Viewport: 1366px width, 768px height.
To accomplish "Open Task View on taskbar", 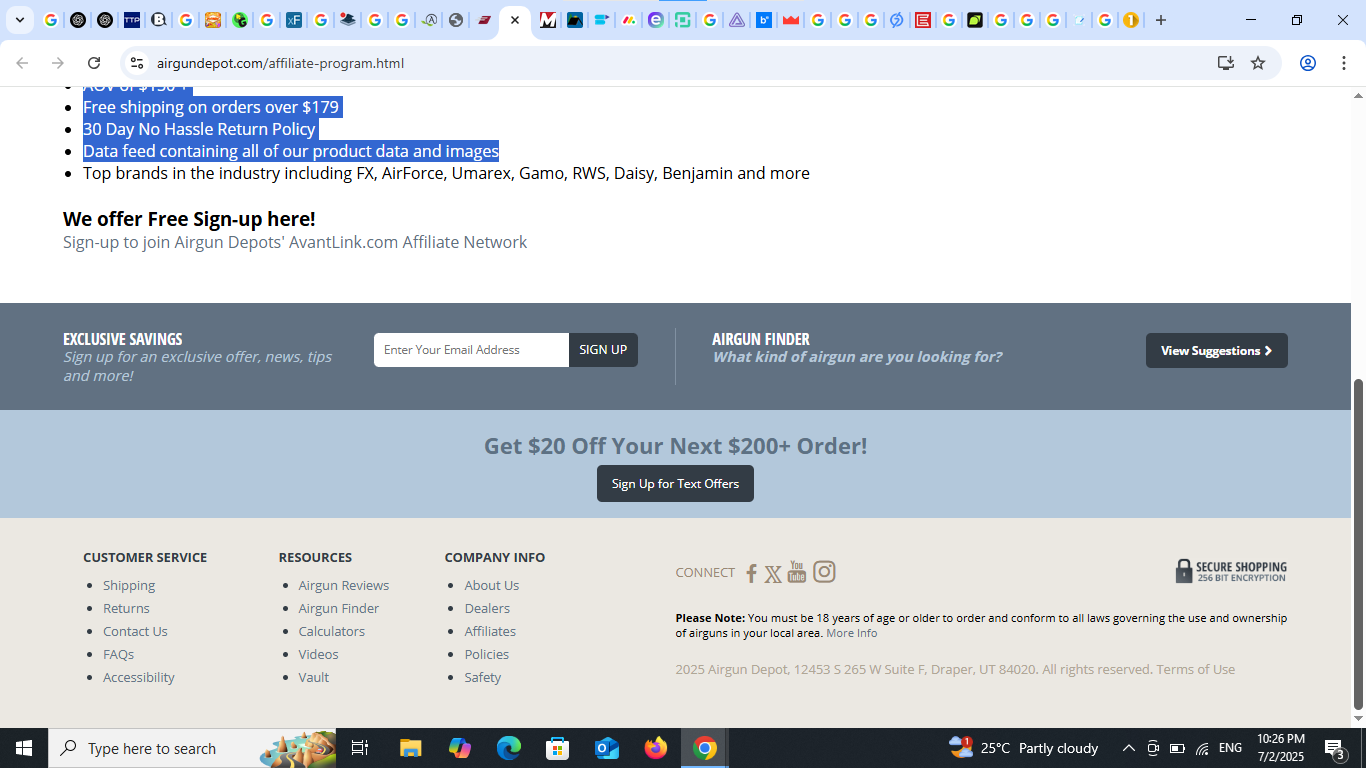I will [360, 748].
